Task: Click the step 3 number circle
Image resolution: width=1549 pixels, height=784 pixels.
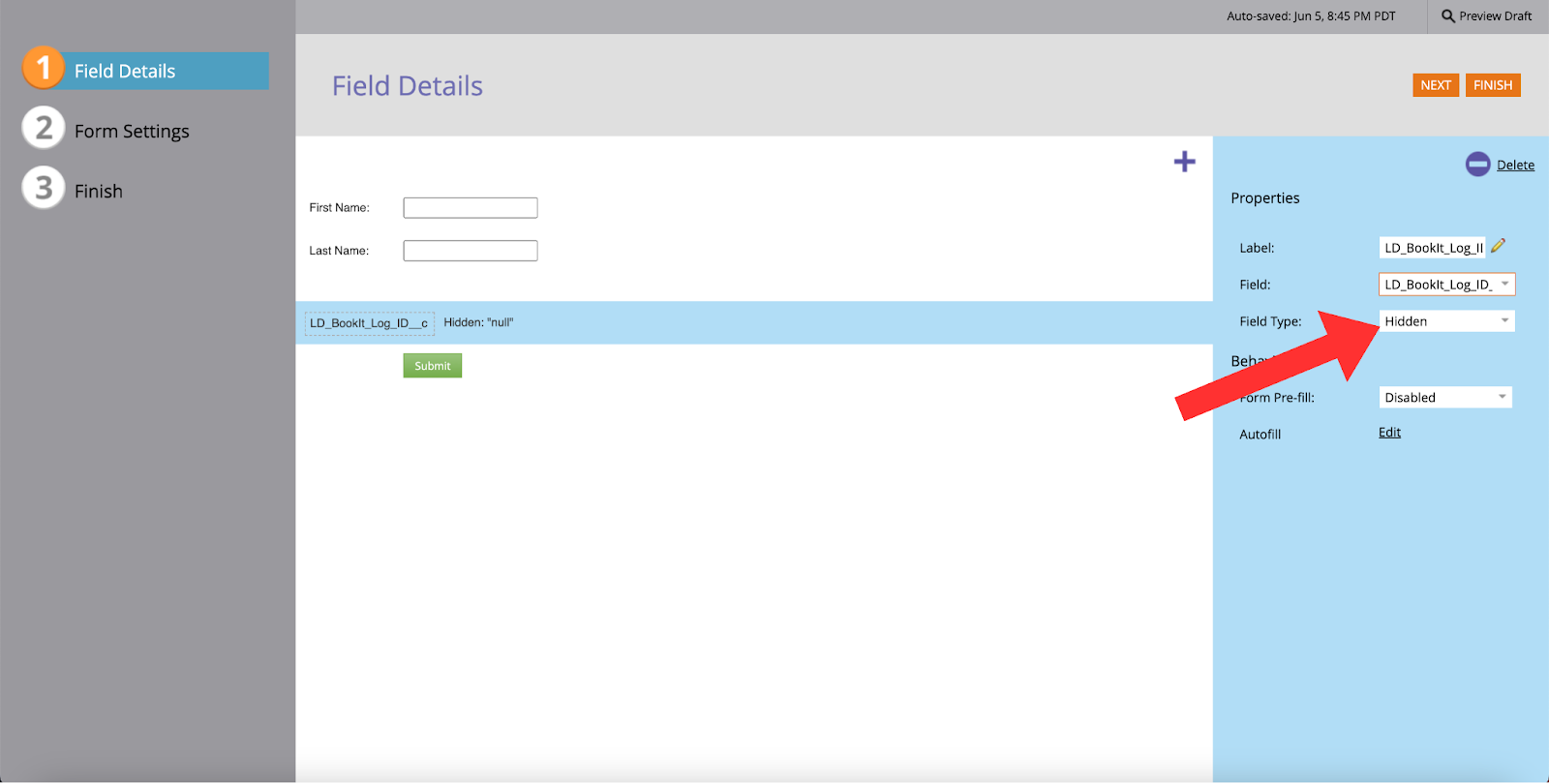Action: 44,189
